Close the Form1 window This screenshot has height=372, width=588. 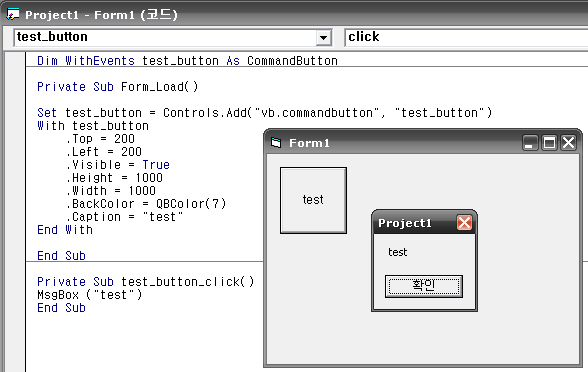(568, 143)
